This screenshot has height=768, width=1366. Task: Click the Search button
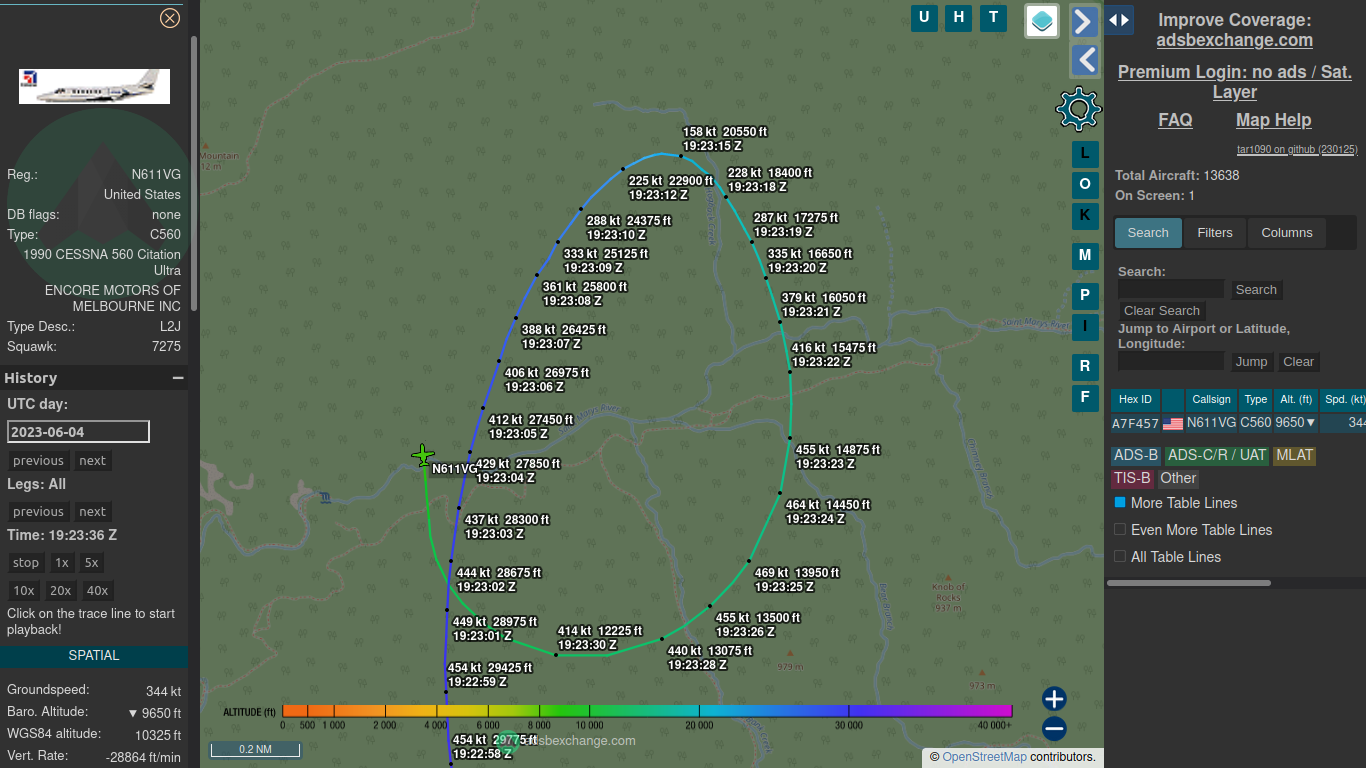click(x=1256, y=290)
